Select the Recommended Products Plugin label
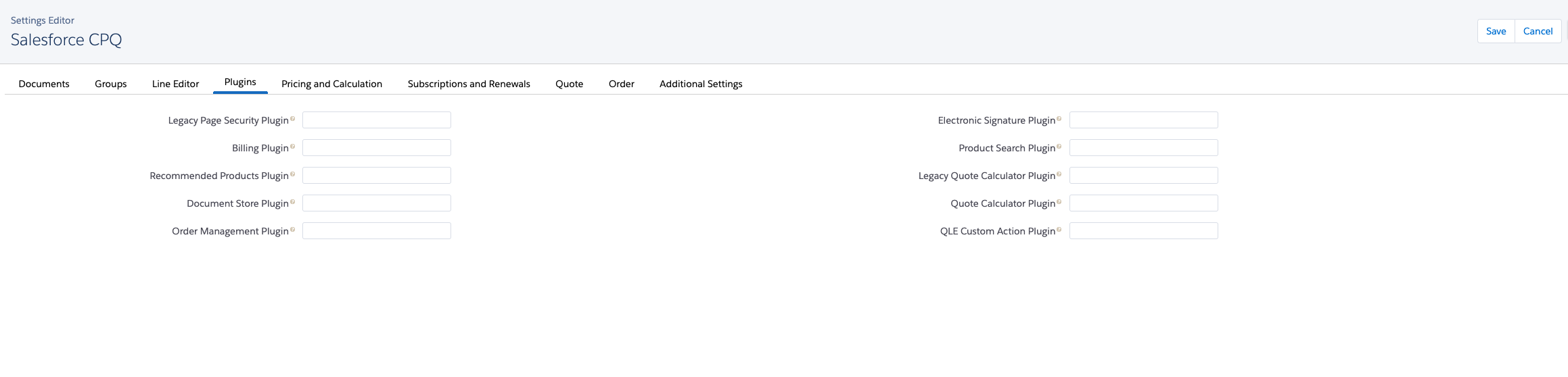This screenshot has height=377, width=1568. pos(219,176)
